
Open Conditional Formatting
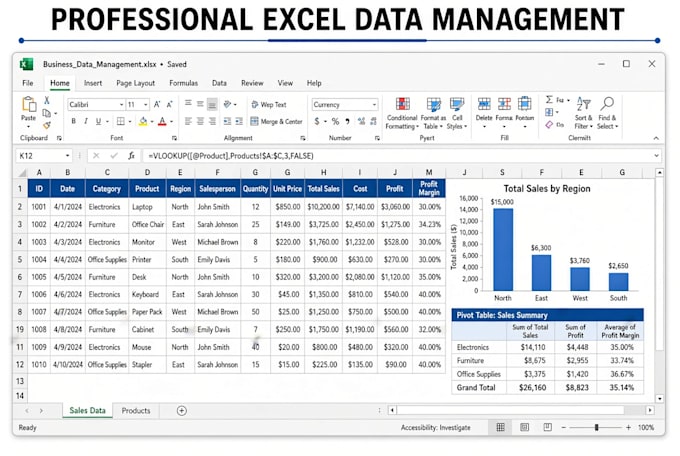(x=402, y=113)
